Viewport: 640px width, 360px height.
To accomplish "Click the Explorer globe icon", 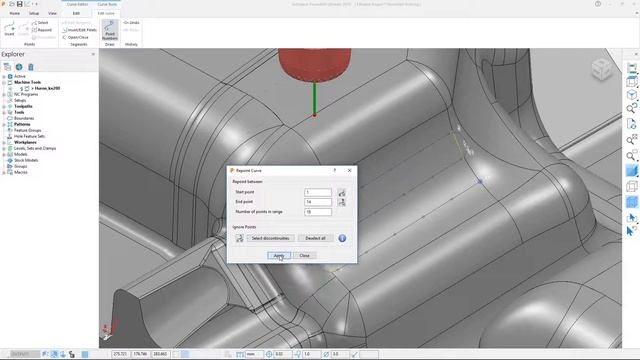I will 19,67.
